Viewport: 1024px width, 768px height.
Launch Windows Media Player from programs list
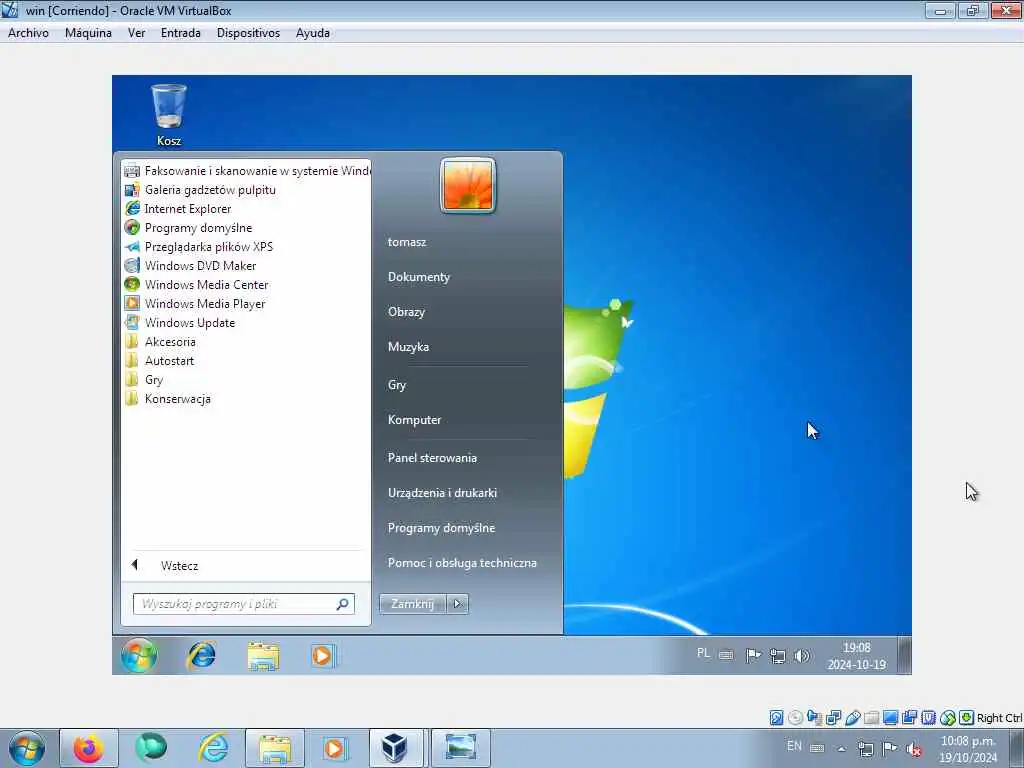(x=195, y=304)
